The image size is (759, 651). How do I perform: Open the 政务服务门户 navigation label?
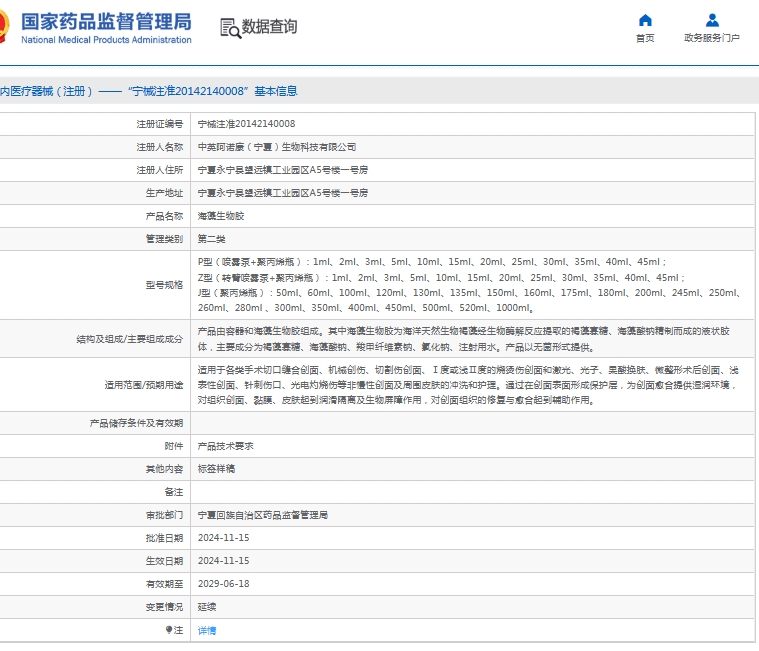712,38
